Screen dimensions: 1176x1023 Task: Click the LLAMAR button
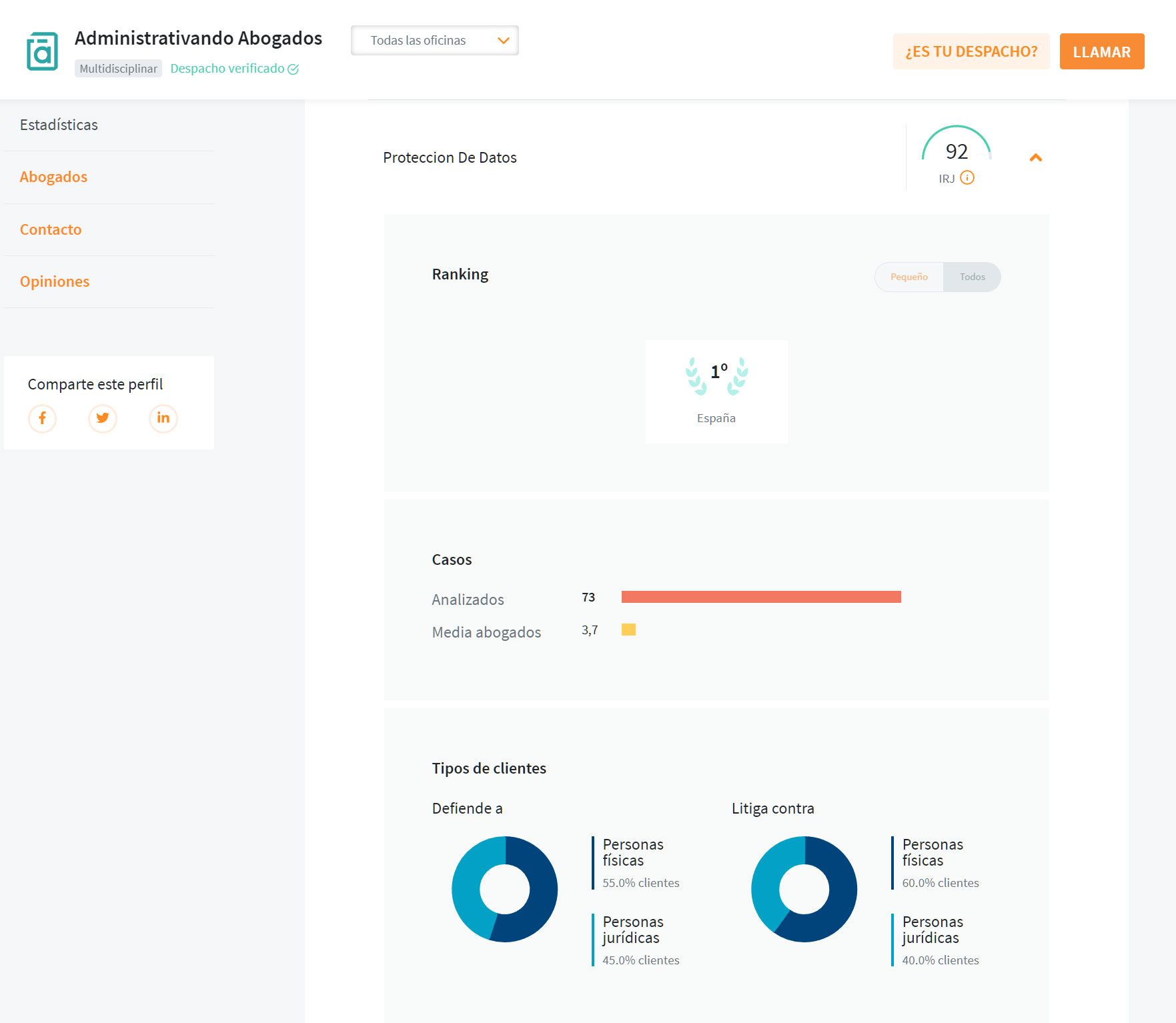(1101, 51)
